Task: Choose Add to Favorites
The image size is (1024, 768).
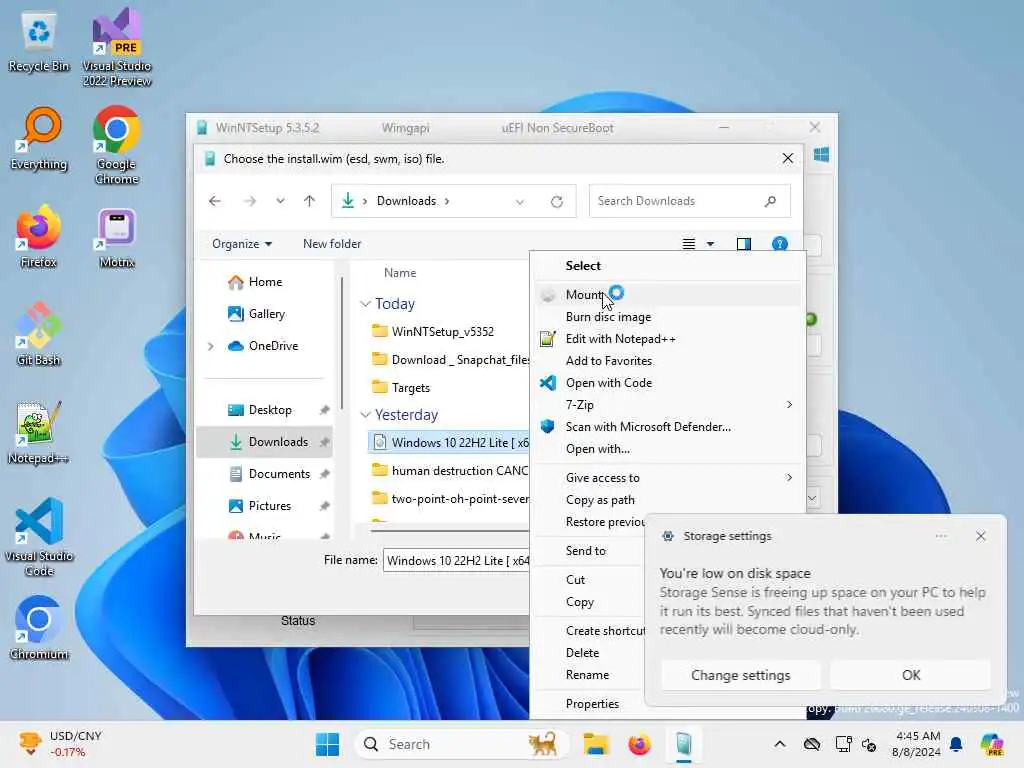Action: tap(667, 361)
